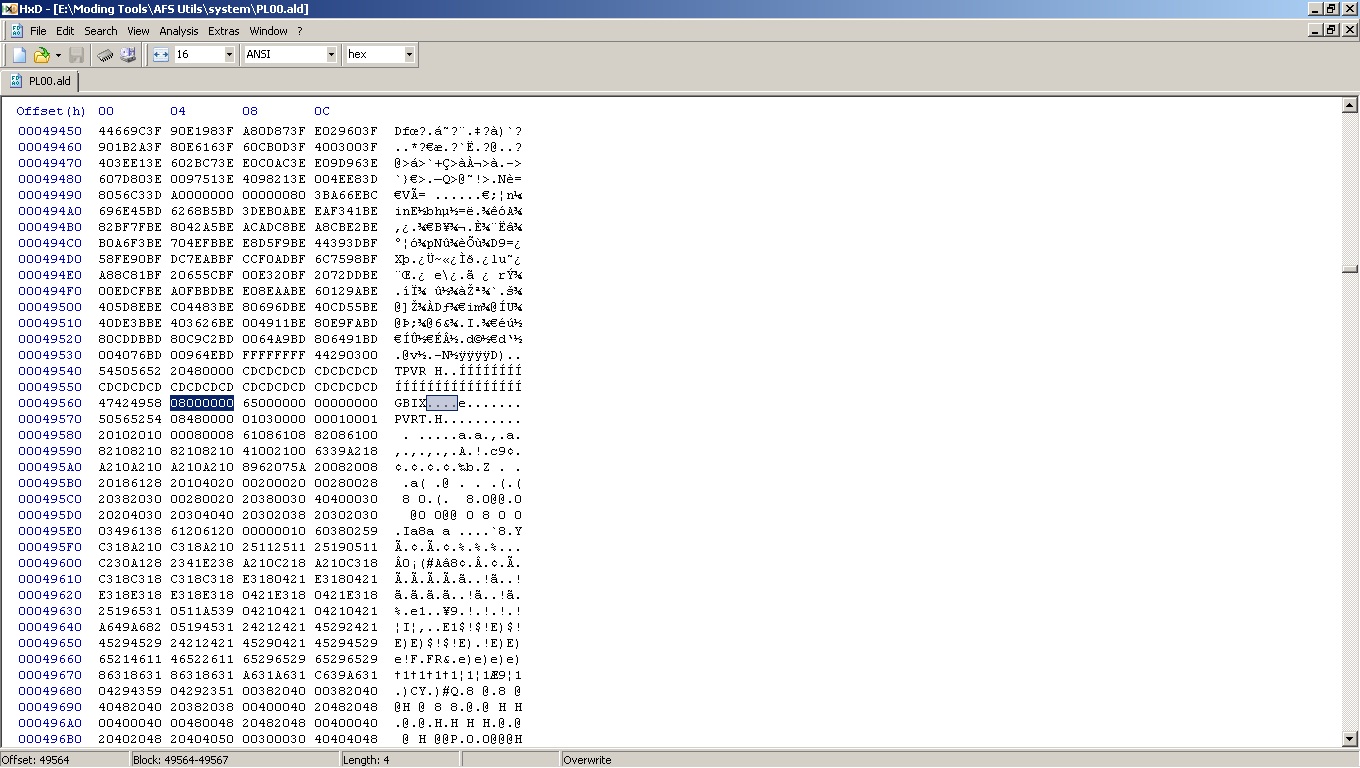Click the 0C column header
This screenshot has height=768, width=1360.
pos(322,111)
